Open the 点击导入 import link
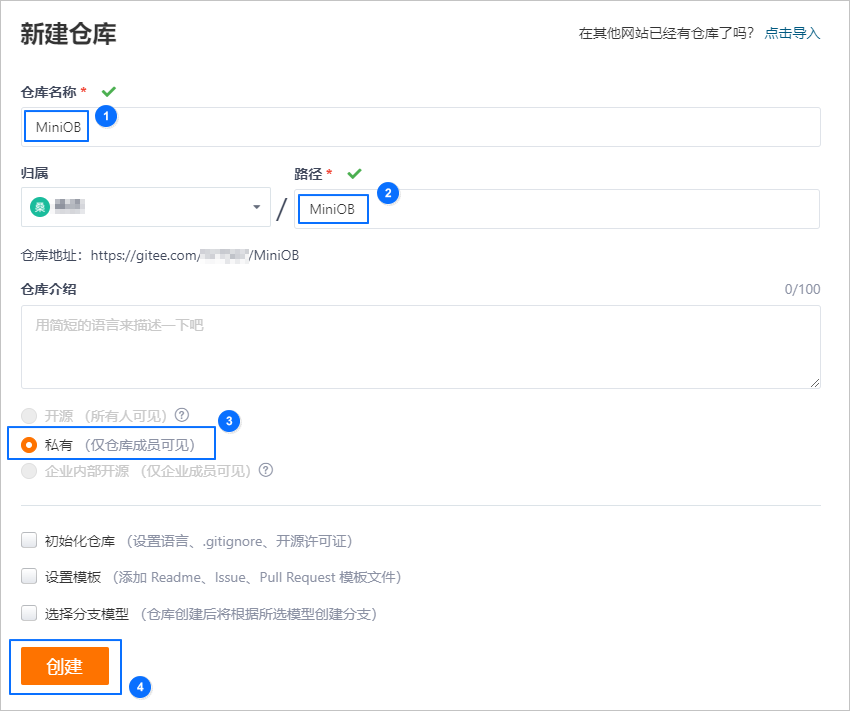This screenshot has height=711, width=850. point(792,33)
